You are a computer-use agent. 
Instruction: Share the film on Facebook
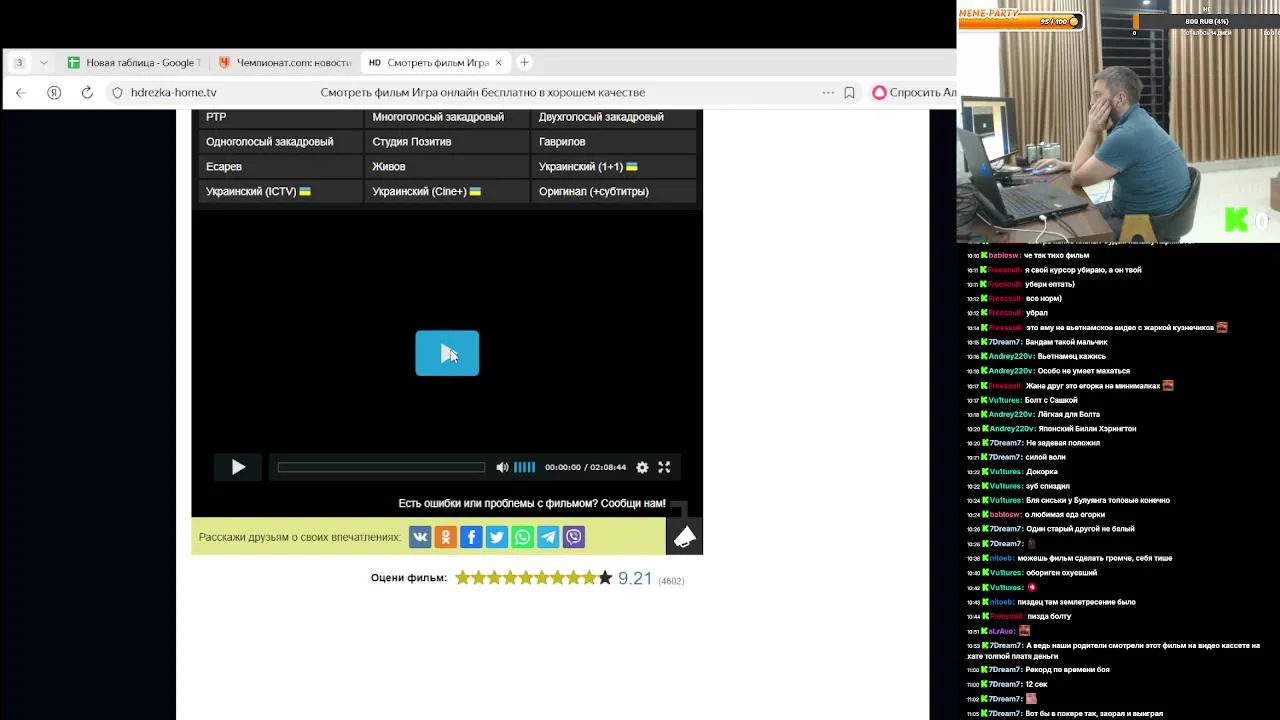click(471, 537)
